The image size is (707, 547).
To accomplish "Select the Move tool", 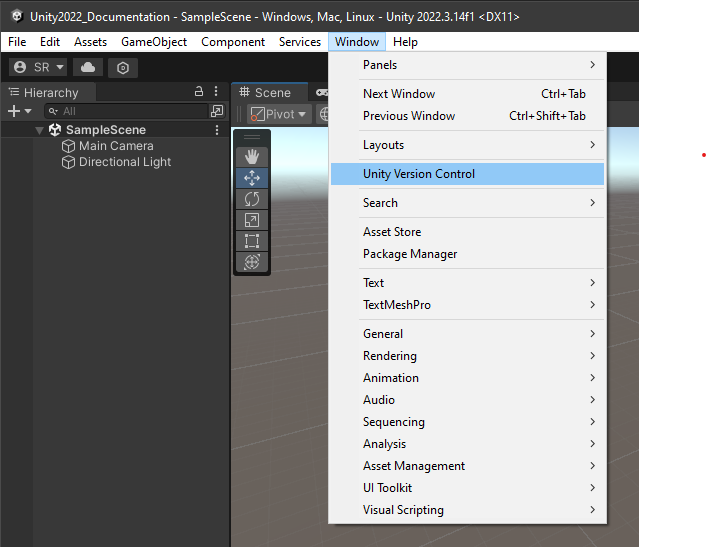I will [251, 177].
